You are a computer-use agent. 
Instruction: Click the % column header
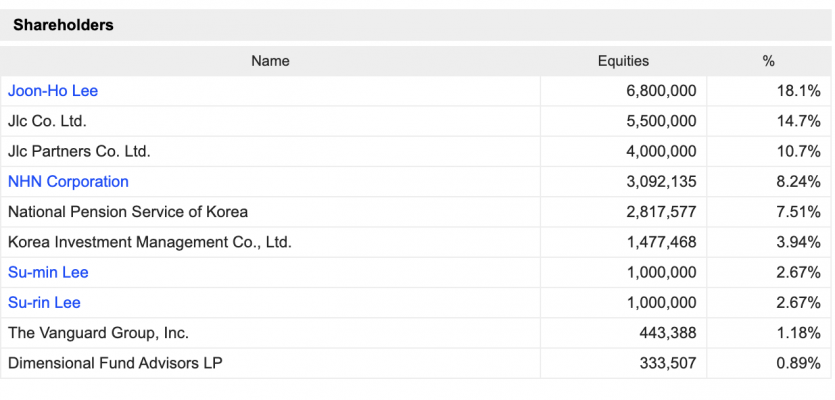point(768,61)
